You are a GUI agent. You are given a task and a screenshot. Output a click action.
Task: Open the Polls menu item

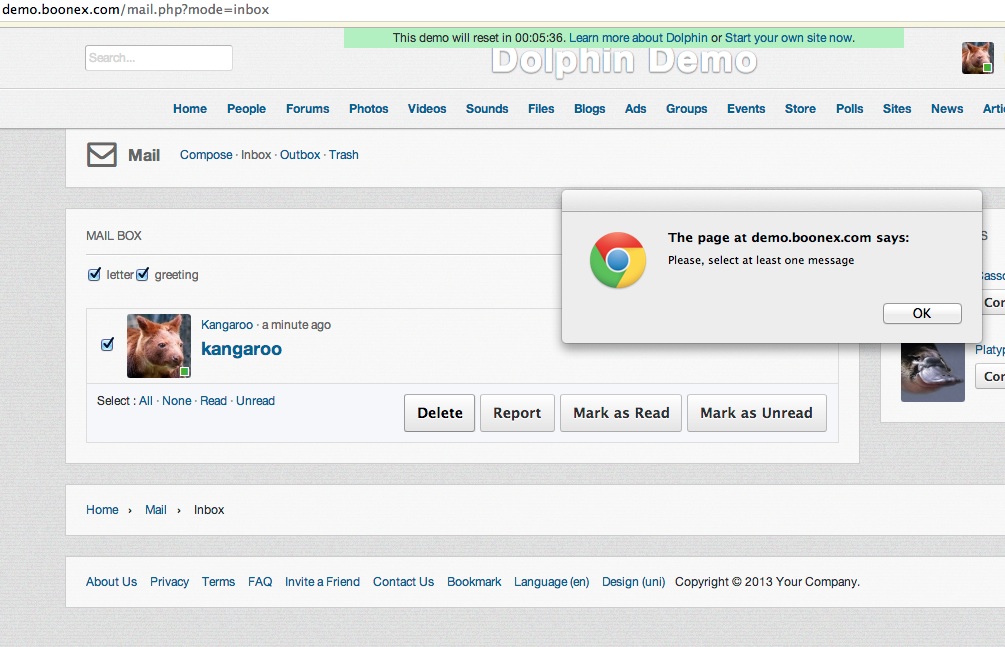pos(849,109)
